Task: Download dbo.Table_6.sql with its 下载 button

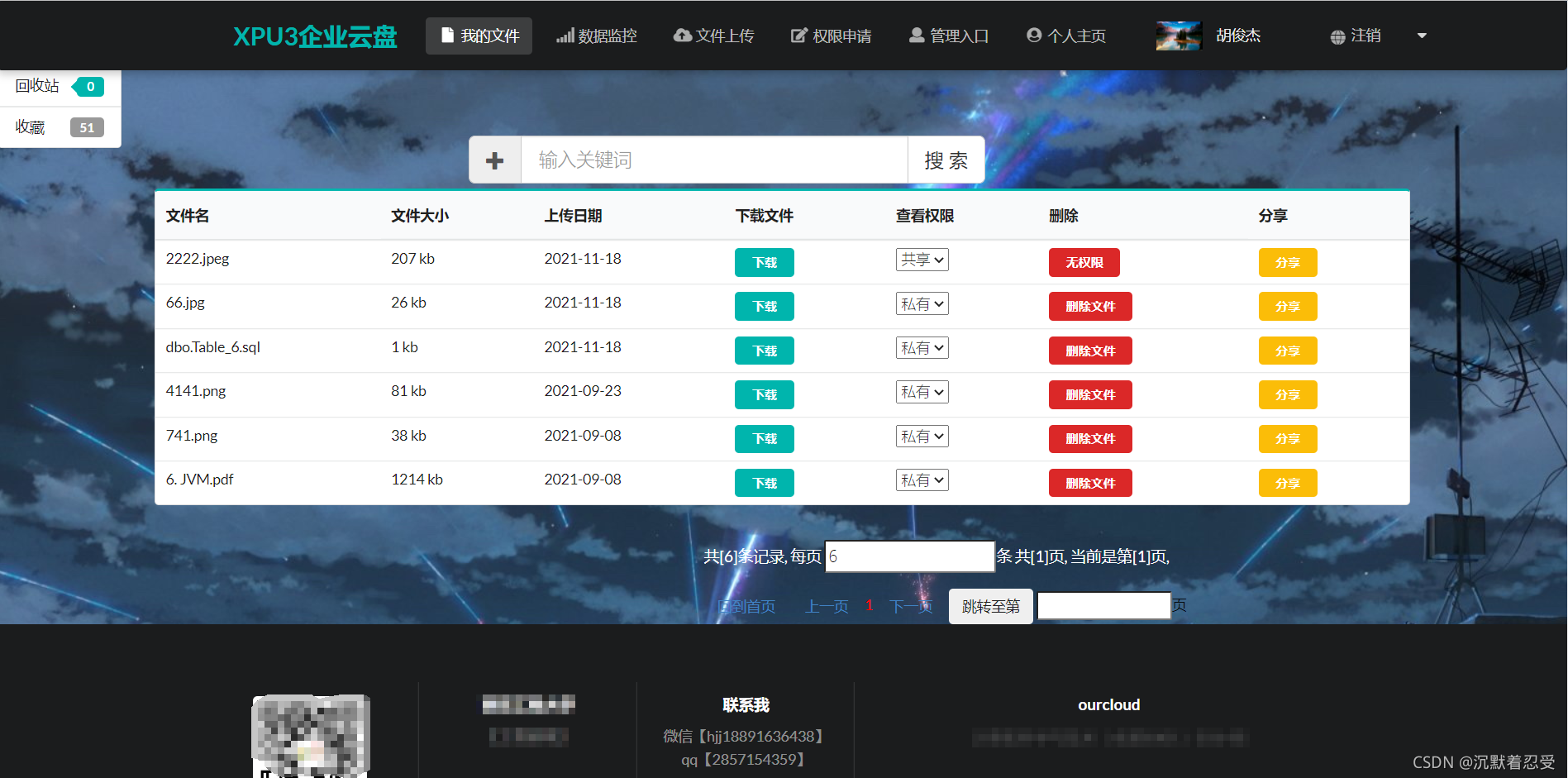Action: tap(763, 350)
